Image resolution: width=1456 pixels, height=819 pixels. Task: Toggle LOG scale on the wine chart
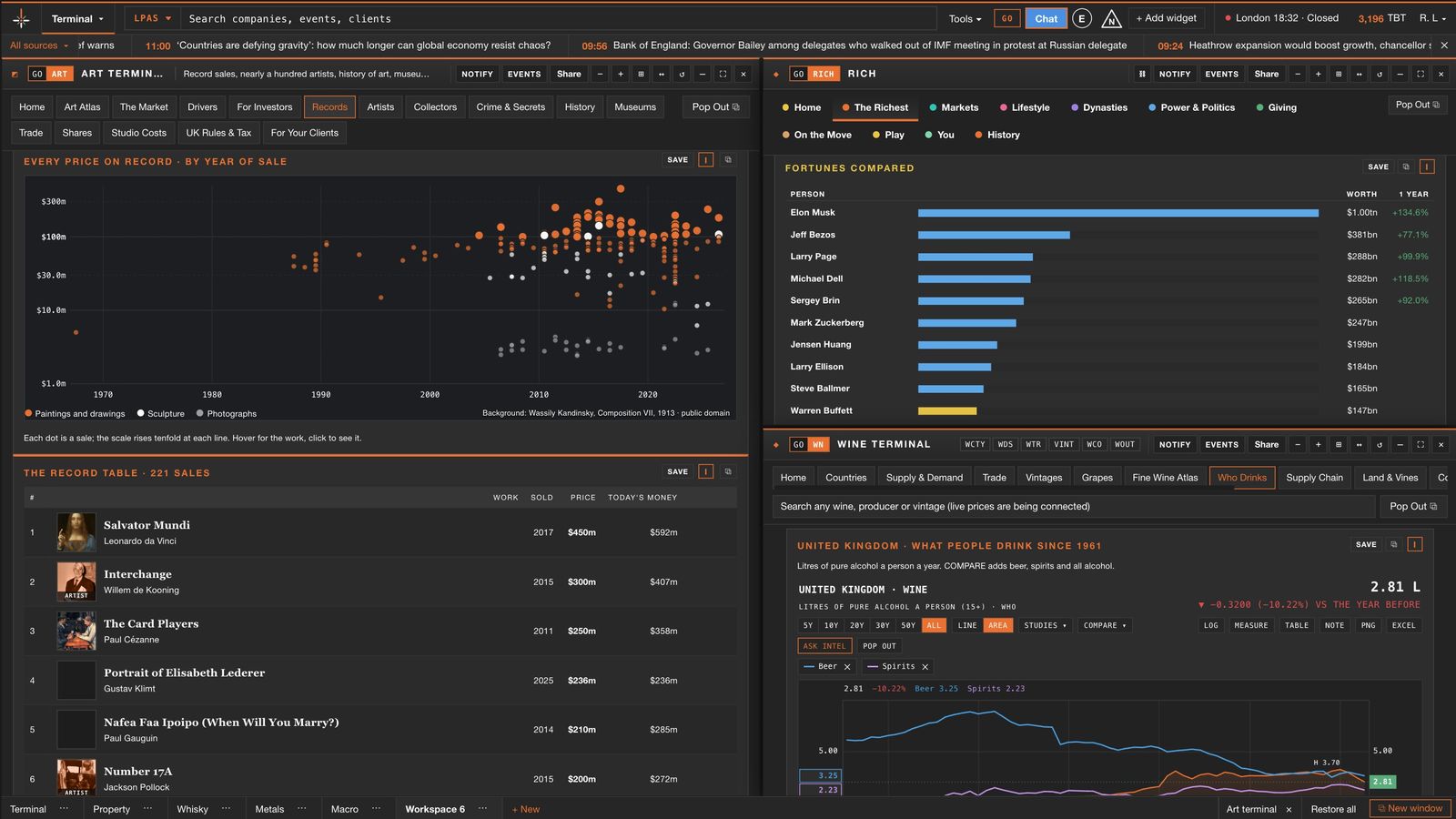tap(1210, 625)
